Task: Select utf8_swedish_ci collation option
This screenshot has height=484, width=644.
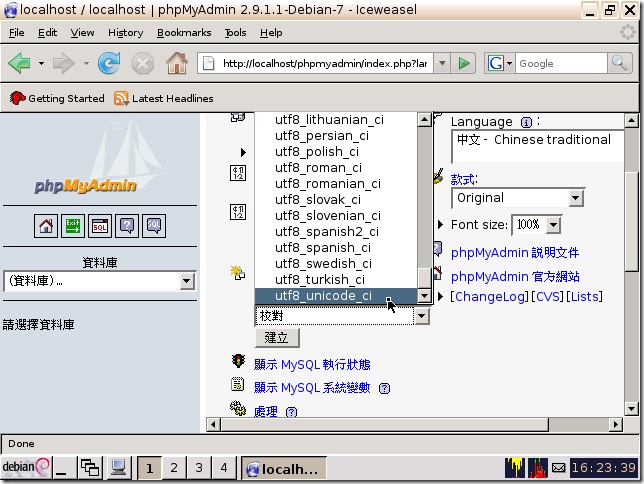Action: pyautogui.click(x=336, y=264)
